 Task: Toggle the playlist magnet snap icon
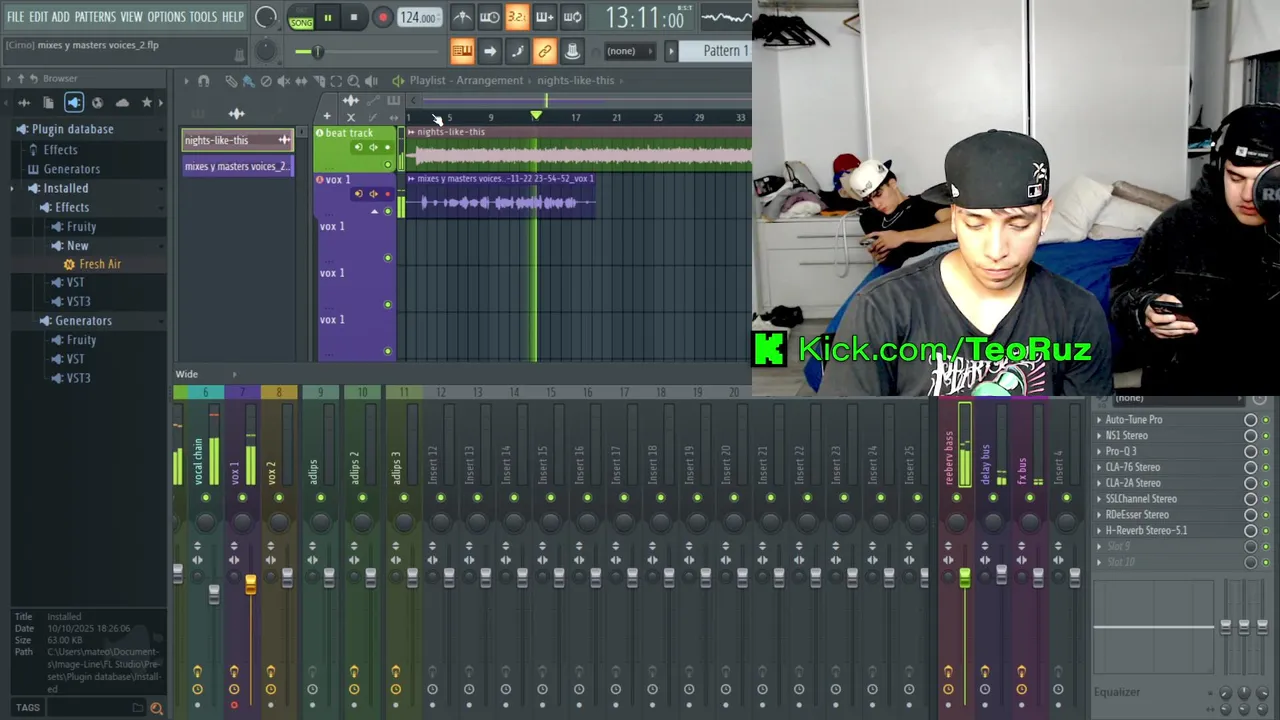point(203,81)
